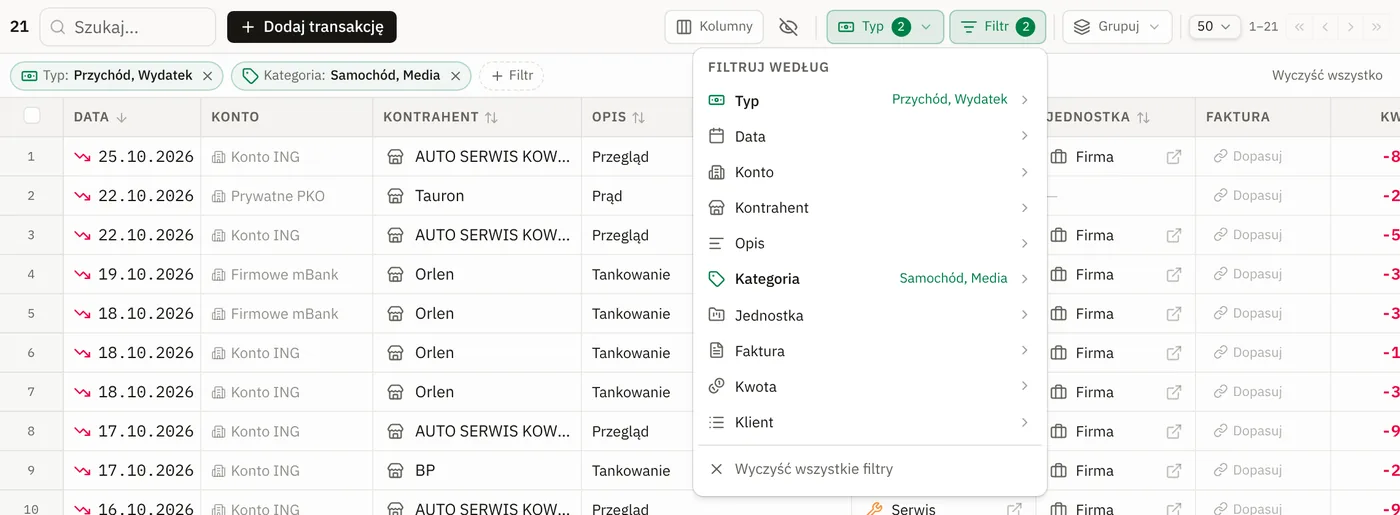Open the 50 rows-per-page dropdown

1215,27
